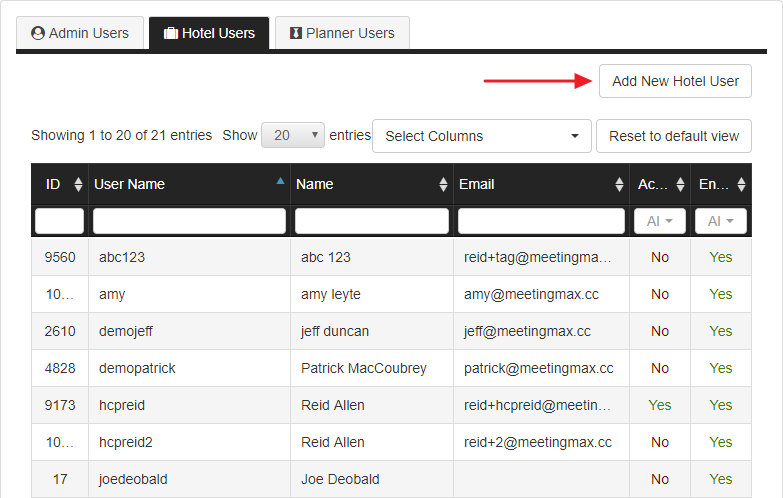Open the Admin Users tab
Image resolution: width=783 pixels, height=498 pixels.
[80, 33]
